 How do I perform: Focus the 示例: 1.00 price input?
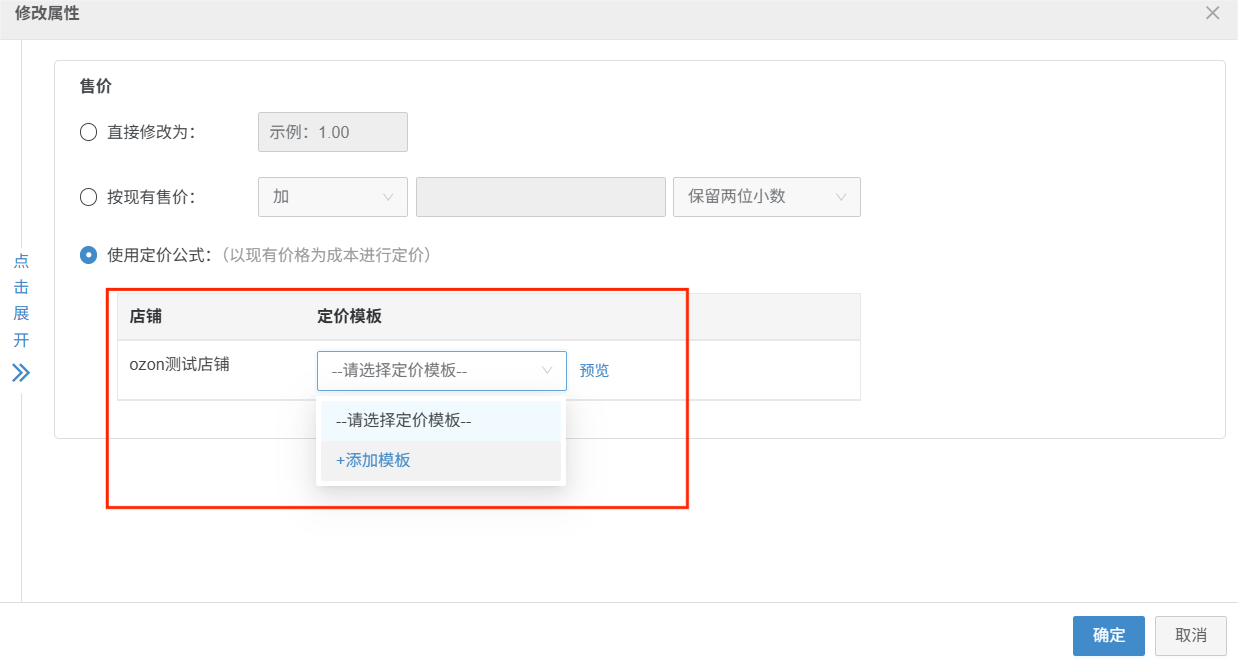tap(332, 132)
